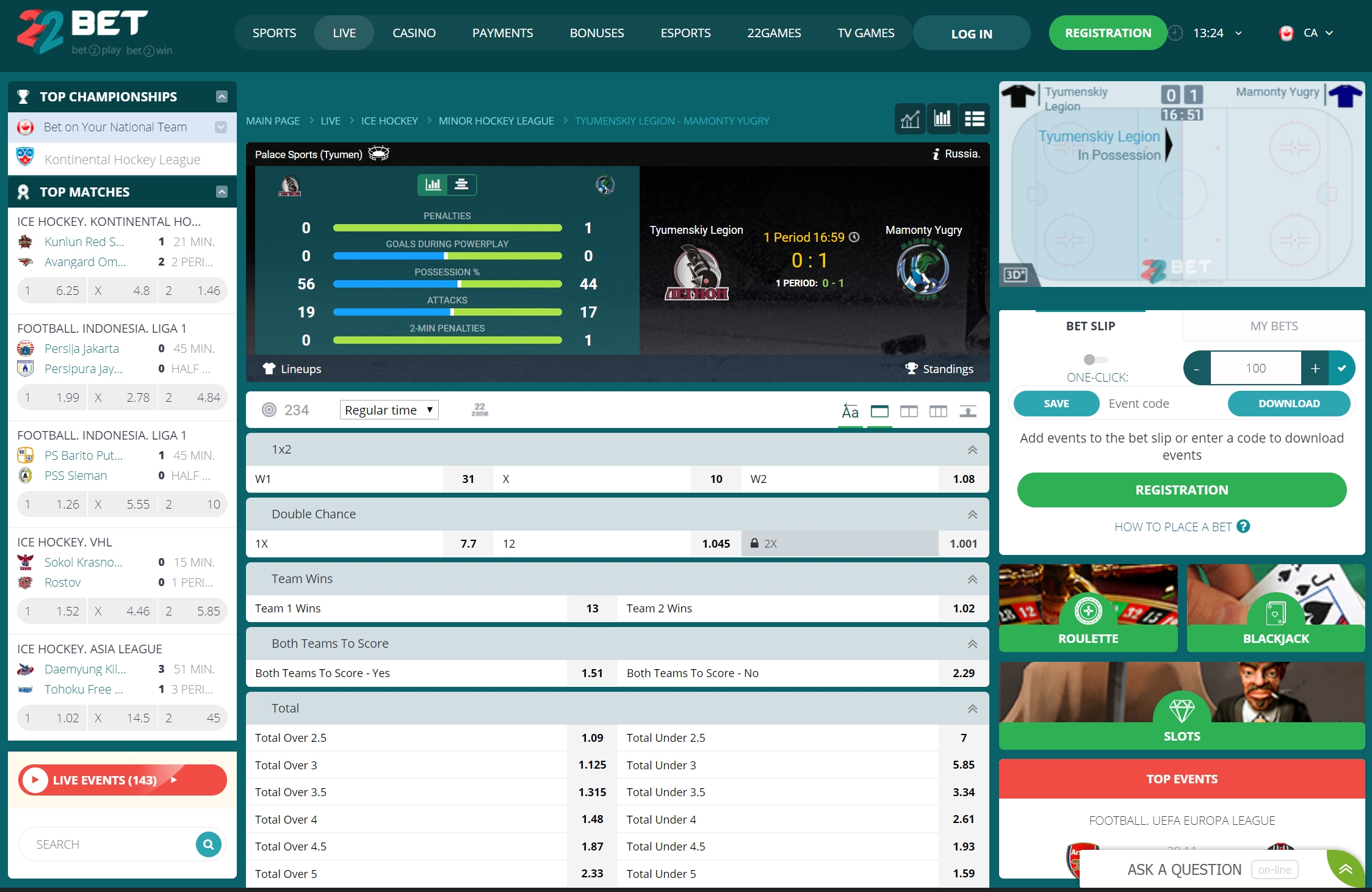
Task: Open Standings link
Action: click(x=940, y=369)
